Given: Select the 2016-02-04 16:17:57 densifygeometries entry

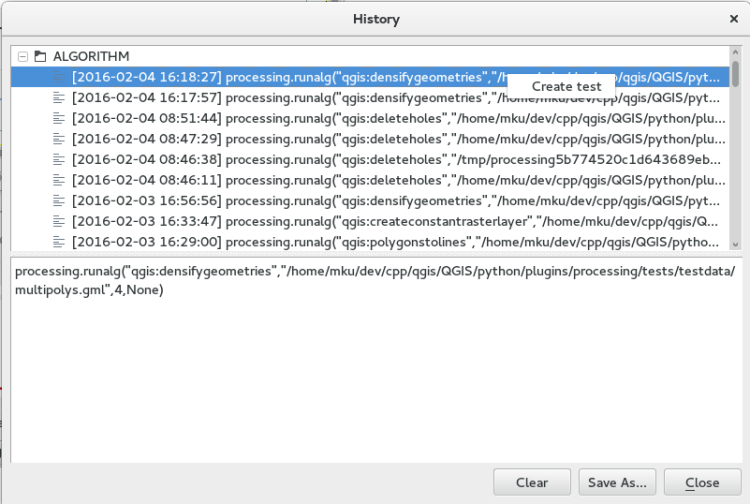Looking at the screenshot, I should coord(370,98).
